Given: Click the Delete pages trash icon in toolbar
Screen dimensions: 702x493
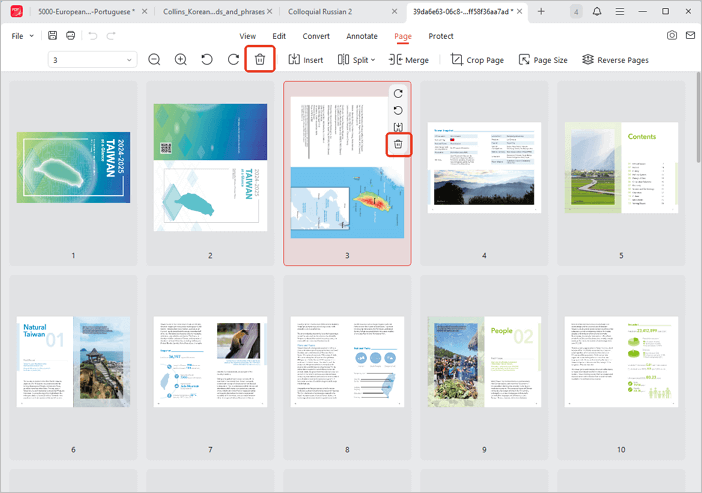Looking at the screenshot, I should [x=260, y=60].
